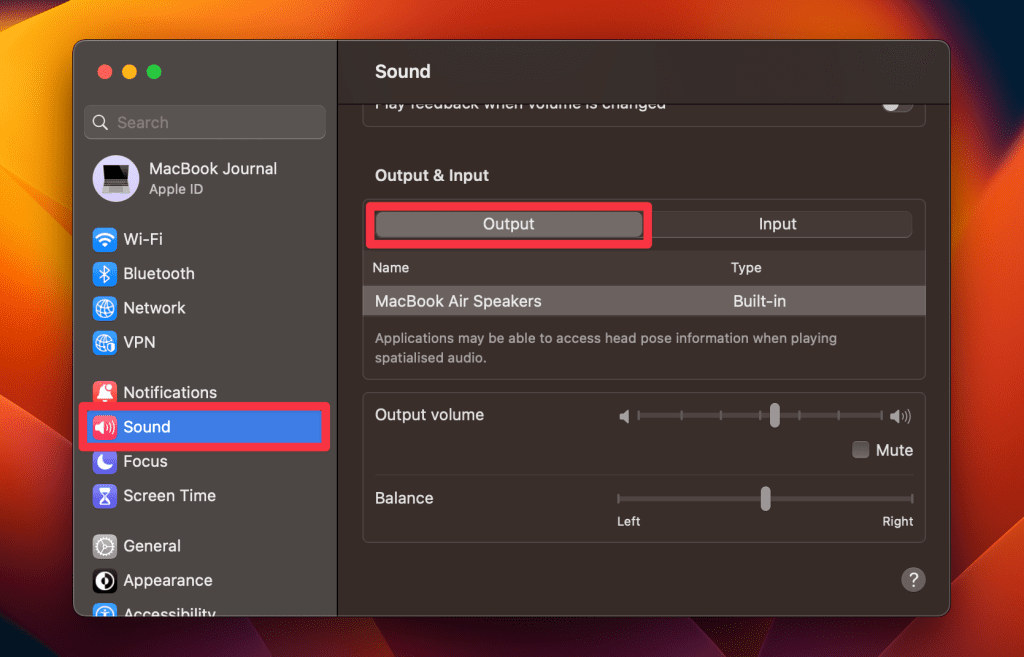The width and height of the screenshot is (1024, 657).
Task: Click the Search field in sidebar
Action: (205, 123)
